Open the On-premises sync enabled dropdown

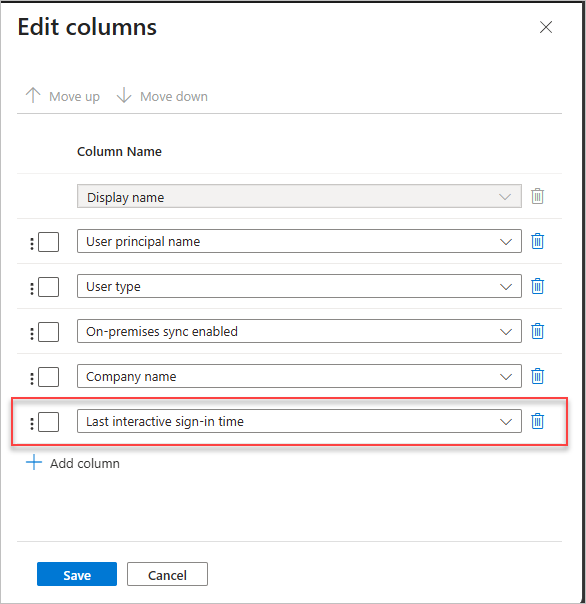pos(299,331)
